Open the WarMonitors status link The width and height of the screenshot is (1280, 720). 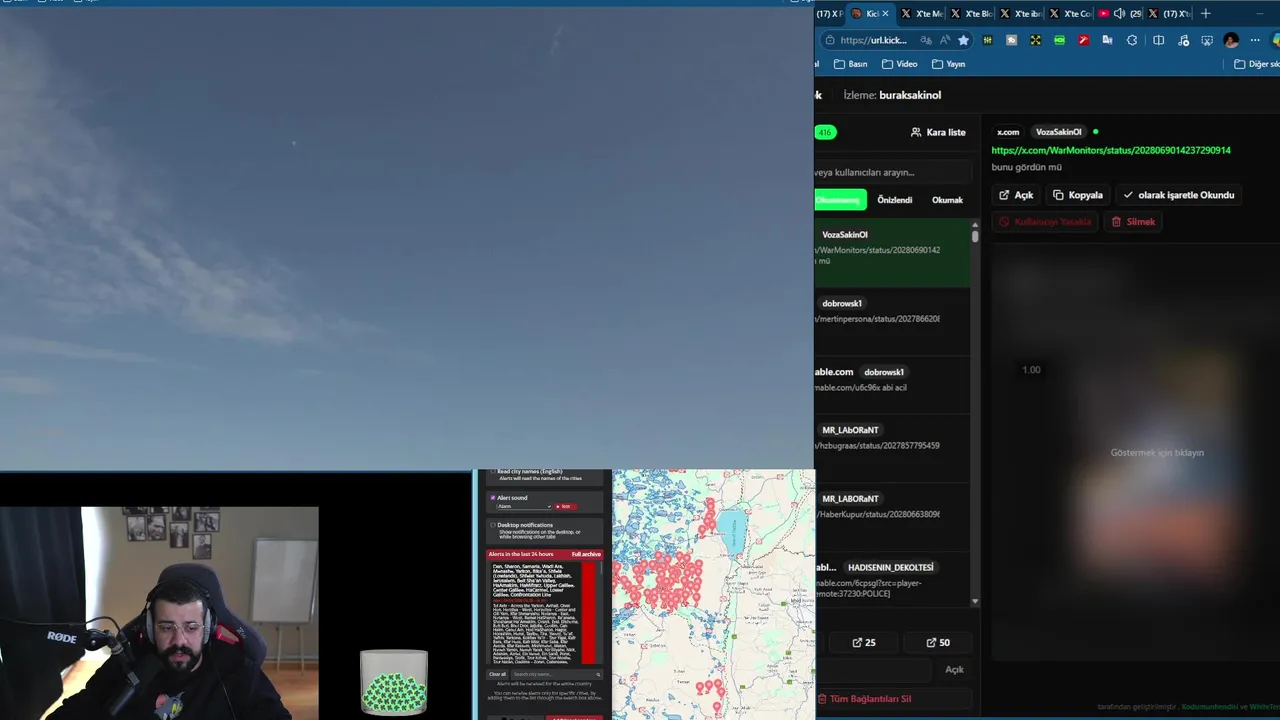(1111, 150)
